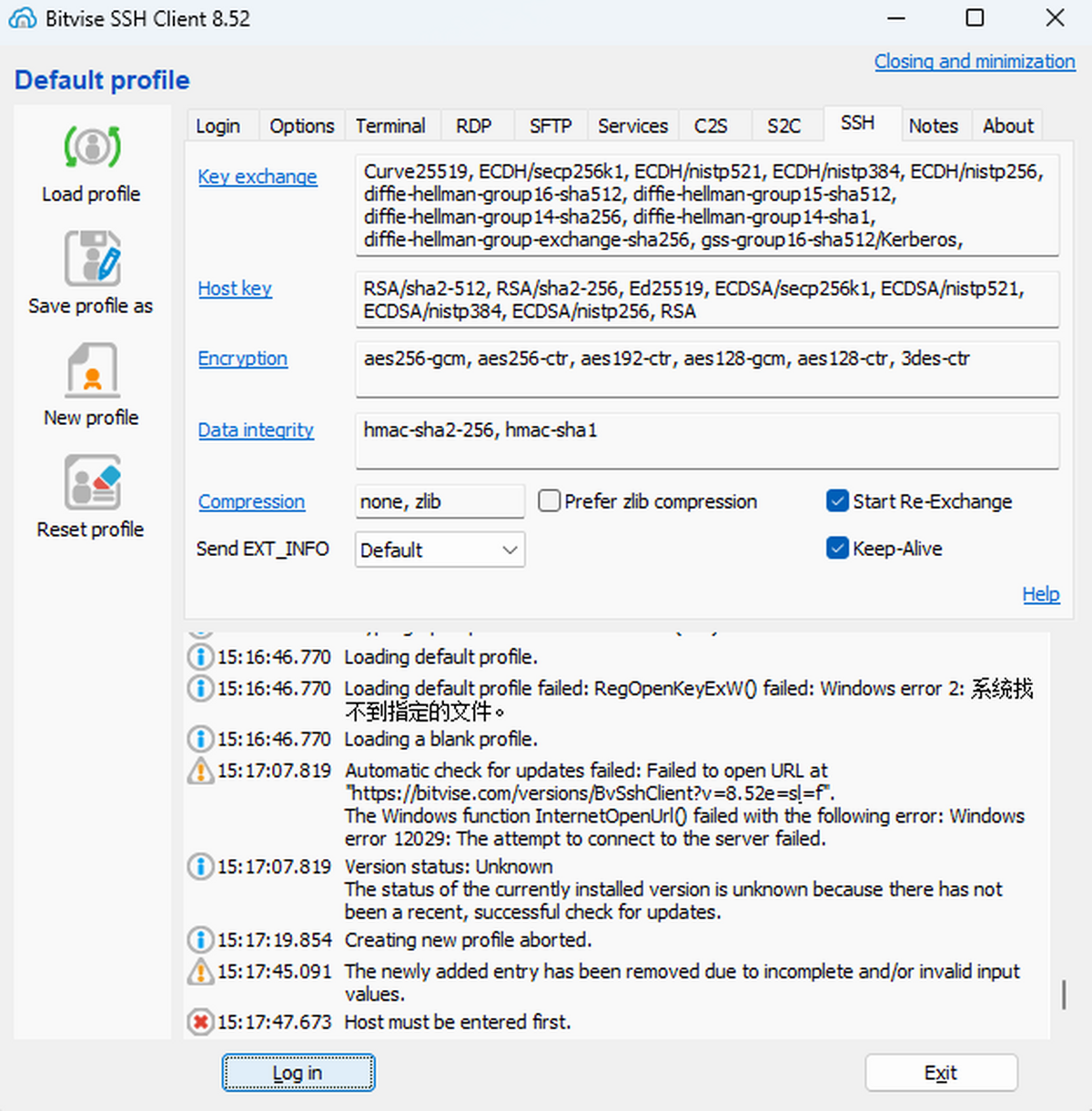Click log text 'Version status: Unknown'
The width and height of the screenshot is (1092, 1111).
click(448, 866)
